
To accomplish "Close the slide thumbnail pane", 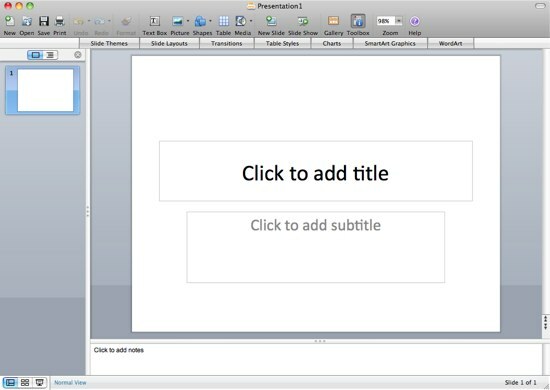I will [x=78, y=55].
